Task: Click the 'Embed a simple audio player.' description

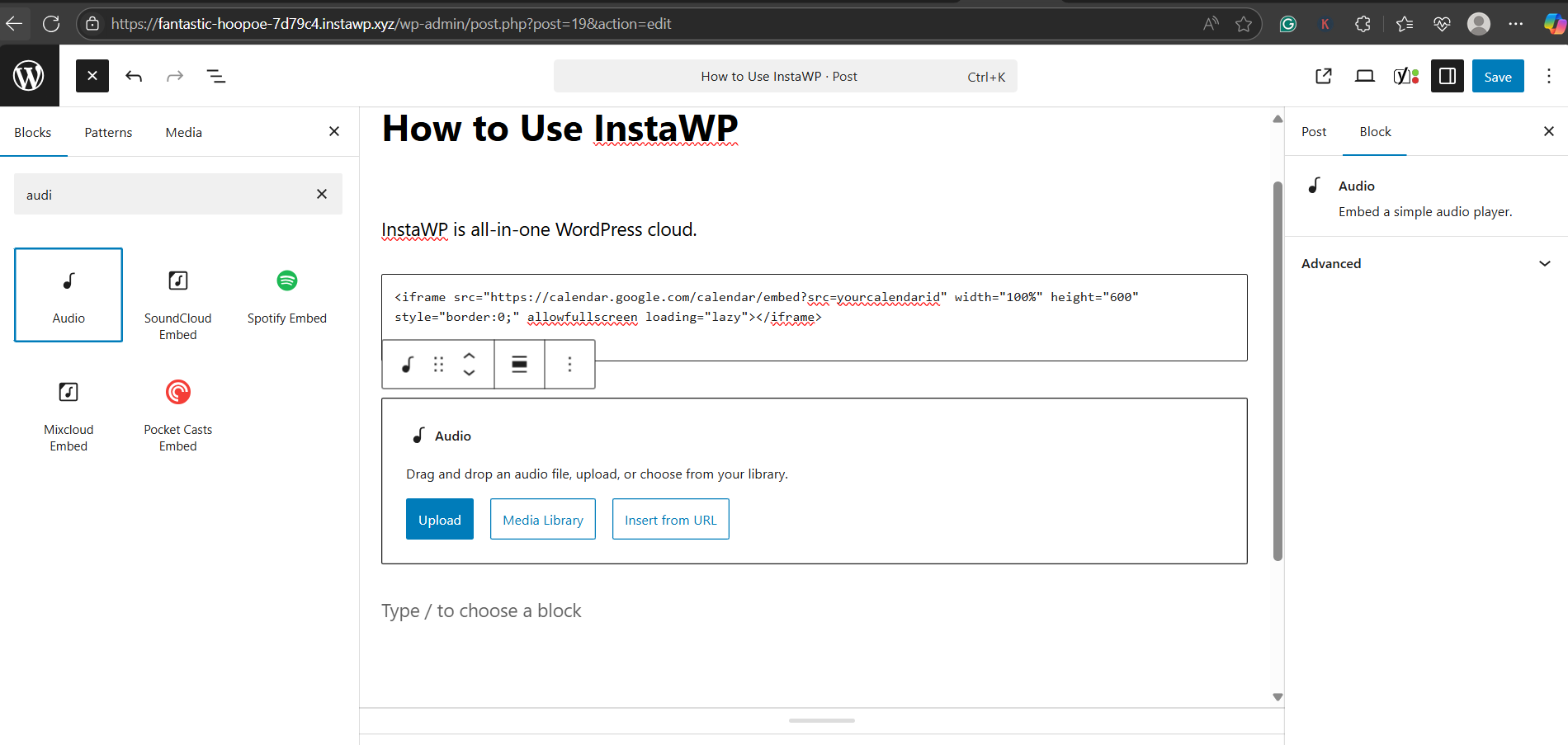Action: [x=1425, y=211]
